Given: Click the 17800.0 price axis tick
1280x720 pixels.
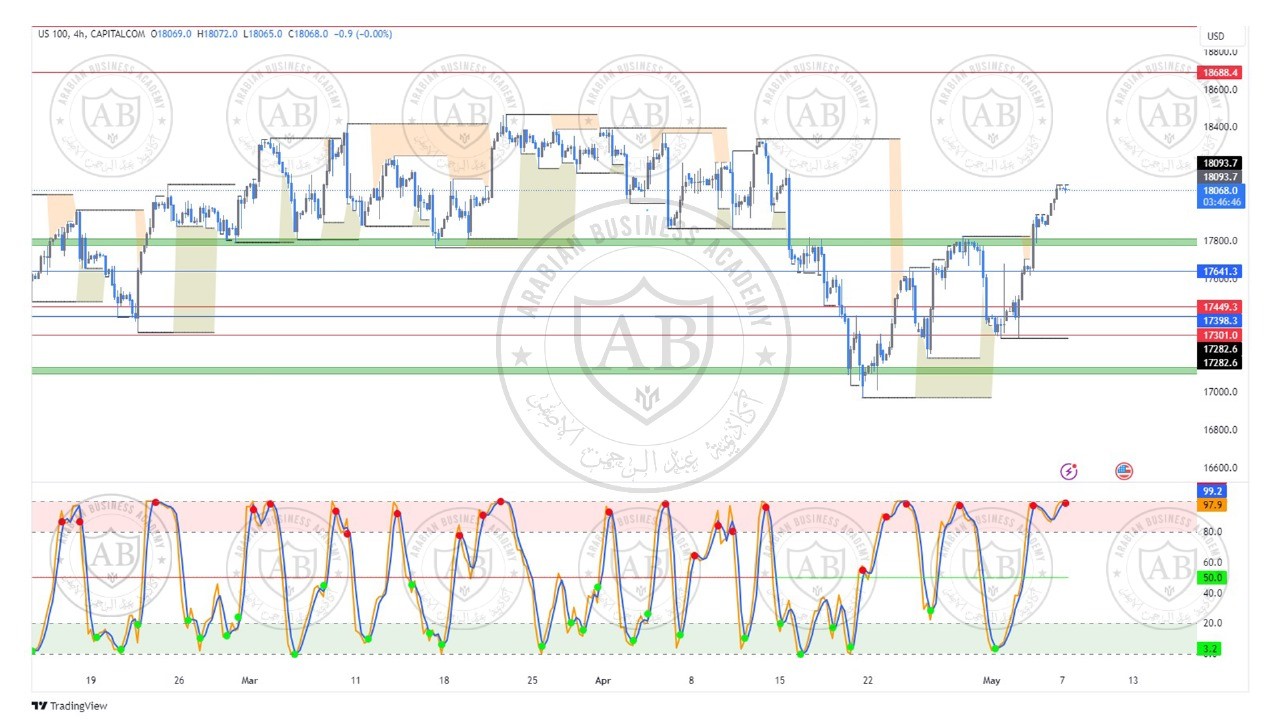Looking at the screenshot, I should coord(1220,241).
